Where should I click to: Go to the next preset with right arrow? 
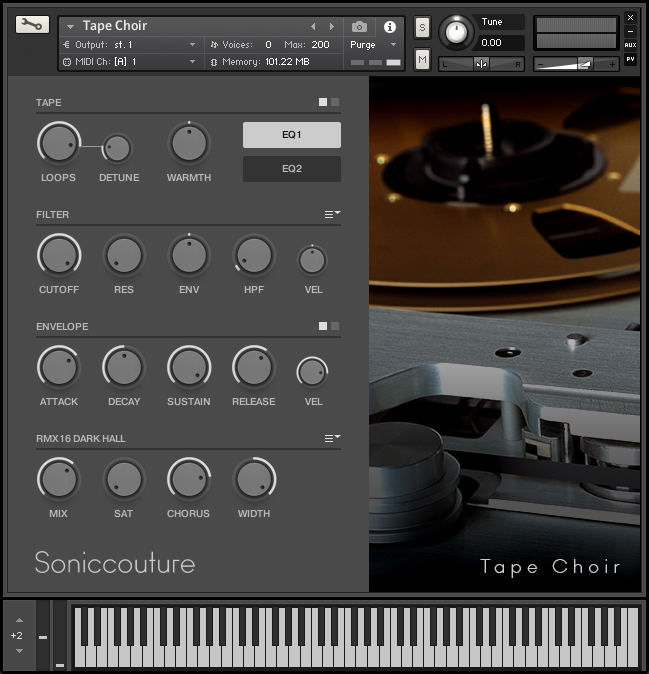(332, 27)
